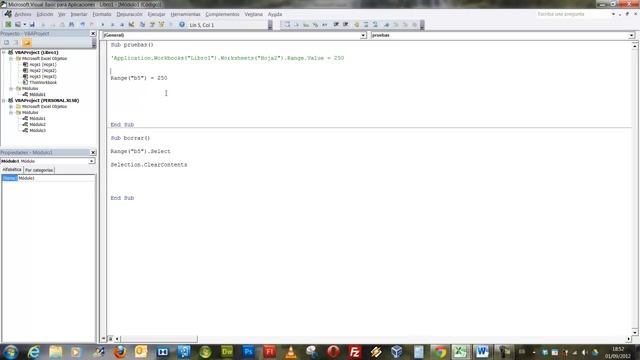Image resolution: width=640 pixels, height=360 pixels.
Task: Toggle bookmark in the edit toolbar
Action: [386, 24]
